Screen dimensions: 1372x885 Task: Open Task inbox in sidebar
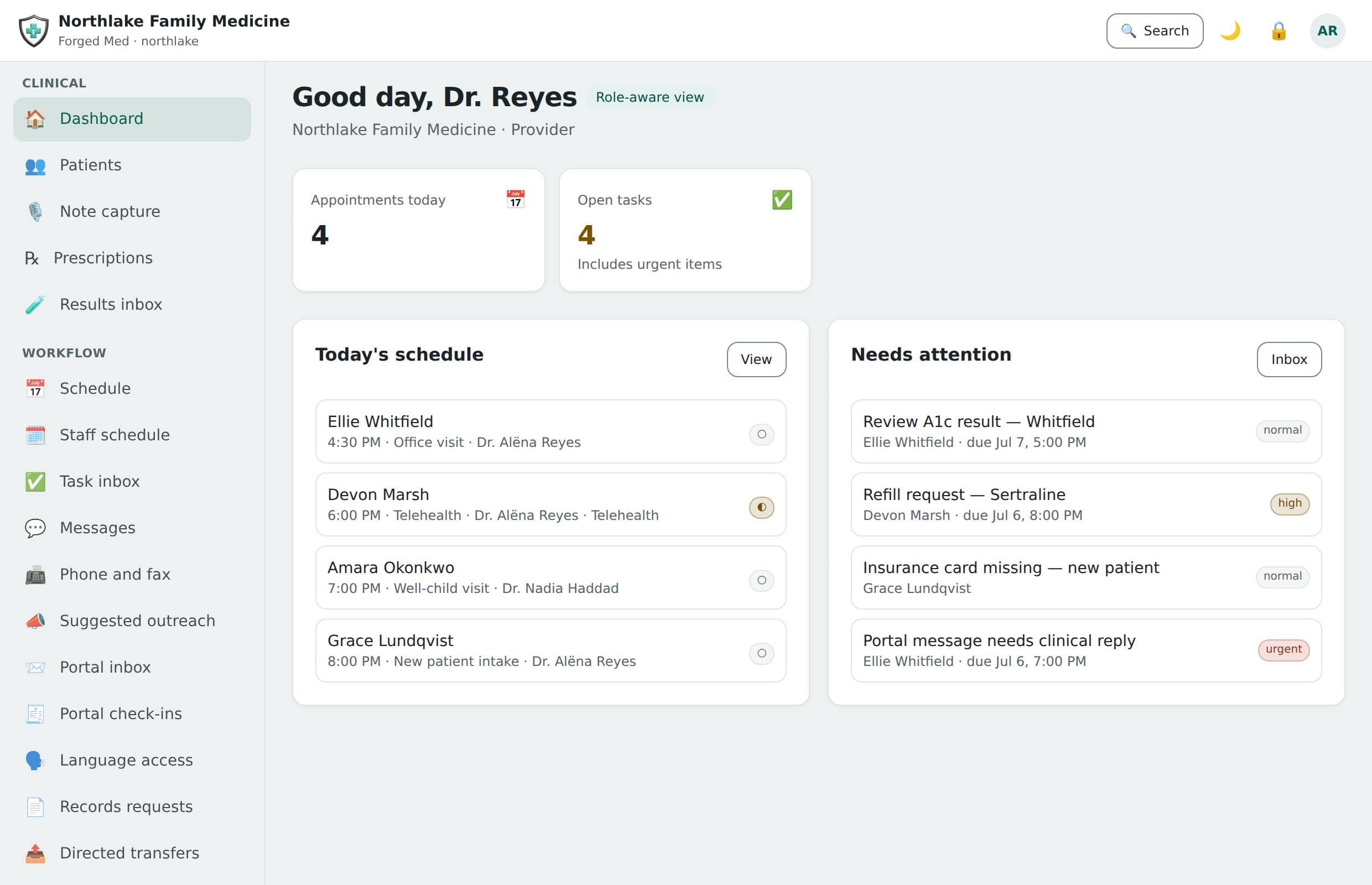[x=132, y=482]
